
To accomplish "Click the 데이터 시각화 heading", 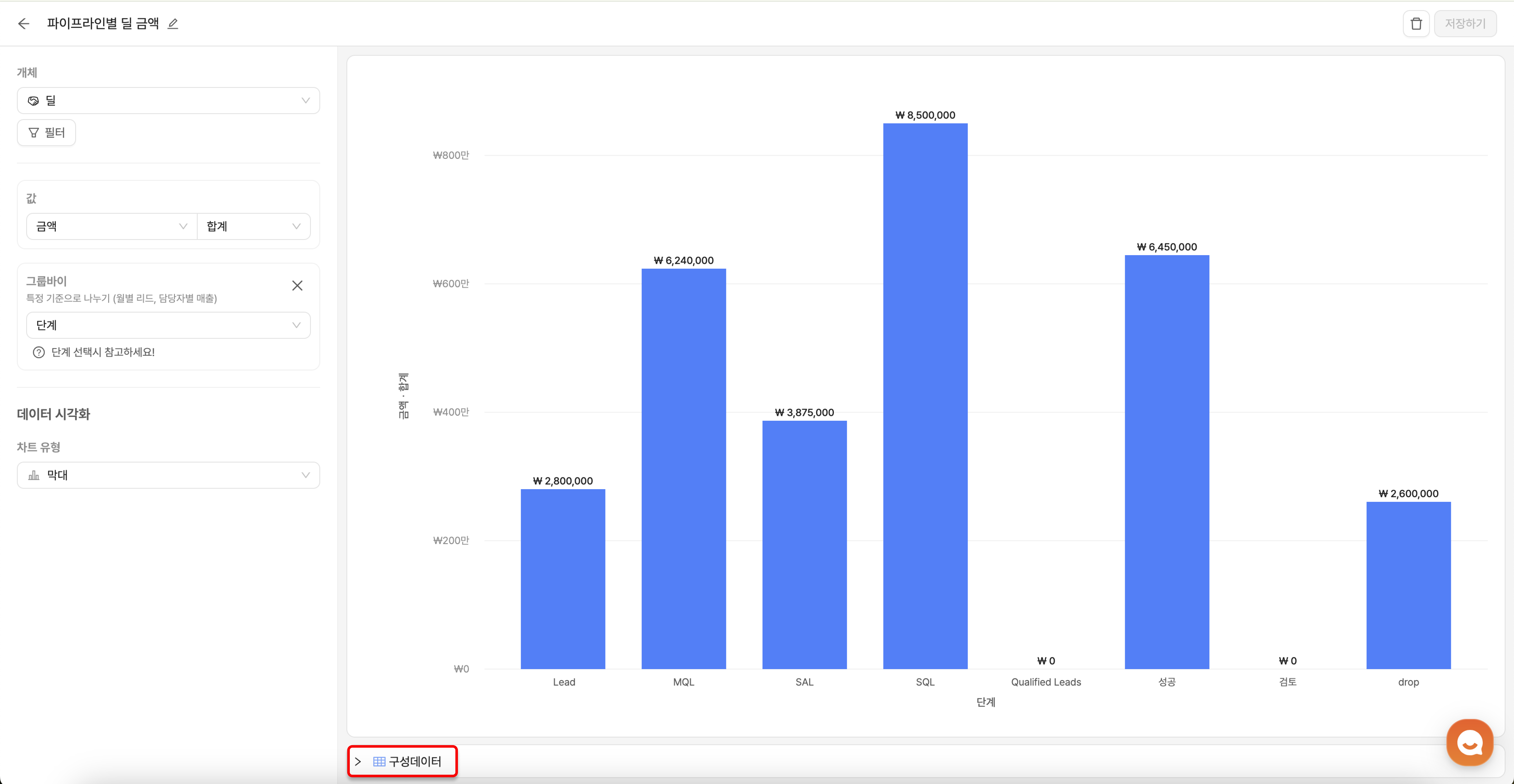I will pos(54,414).
